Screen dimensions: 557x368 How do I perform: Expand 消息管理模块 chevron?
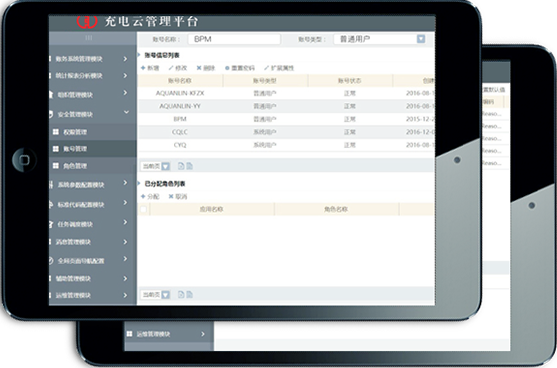125,242
